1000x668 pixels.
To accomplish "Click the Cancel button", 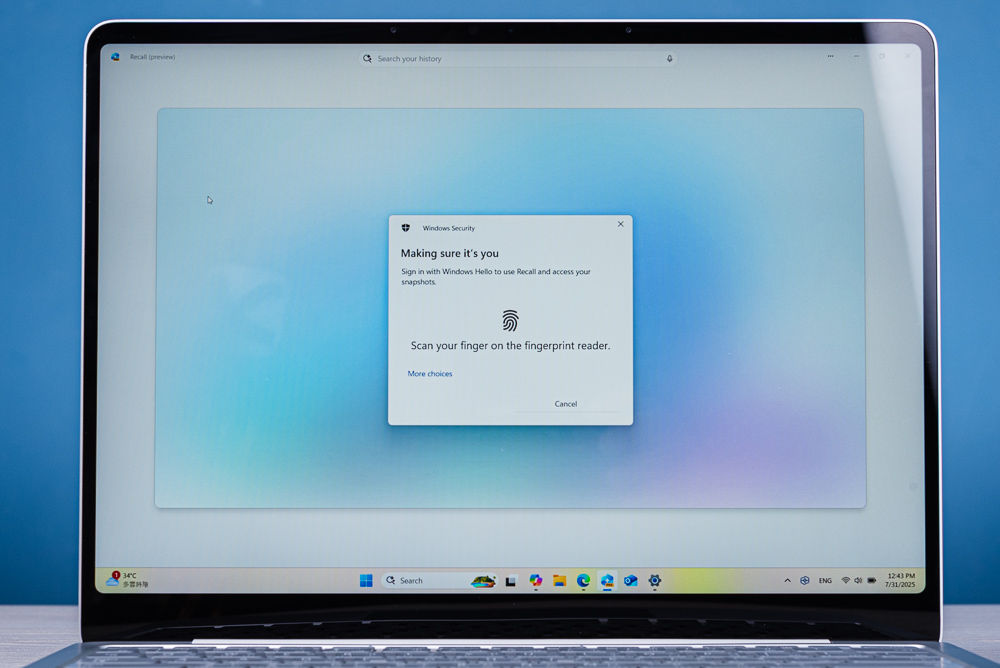I will [x=566, y=404].
